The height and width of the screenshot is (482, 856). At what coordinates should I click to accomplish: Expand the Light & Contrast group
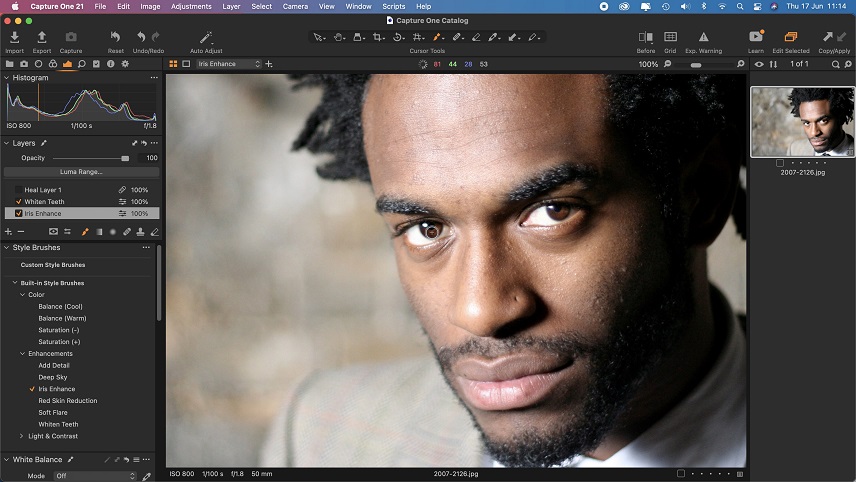[x=22, y=436]
